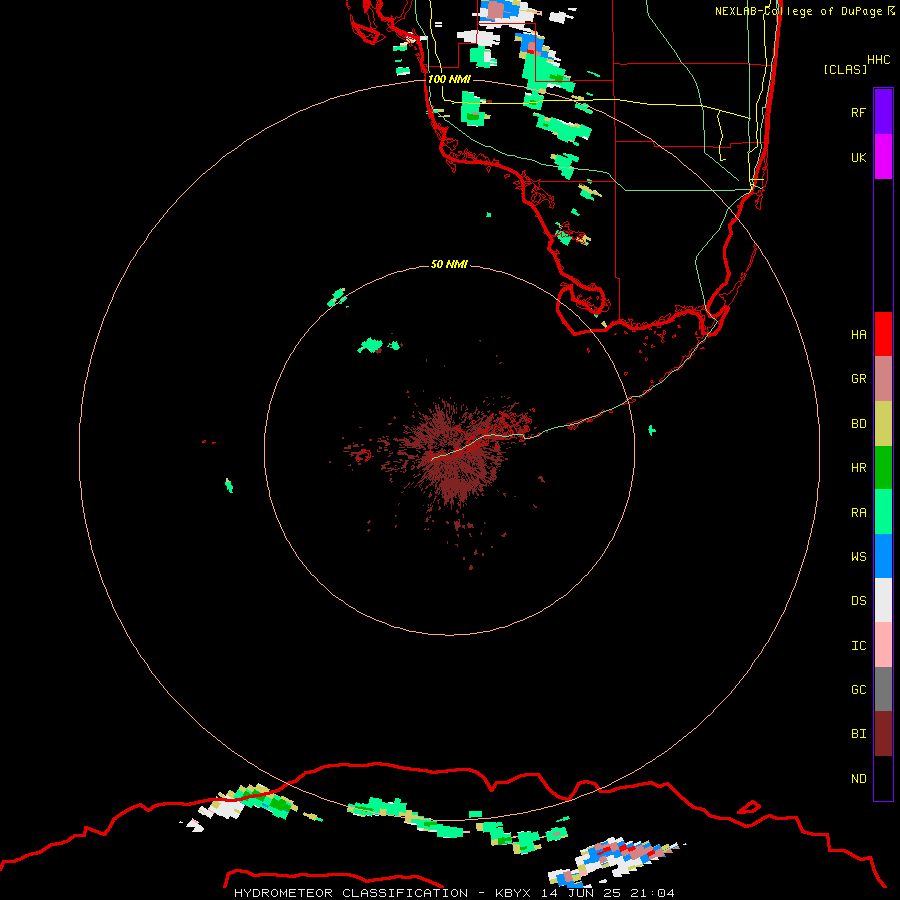The image size is (900, 900).
Task: Click the '[CLAS]' units label
Action: (845, 69)
